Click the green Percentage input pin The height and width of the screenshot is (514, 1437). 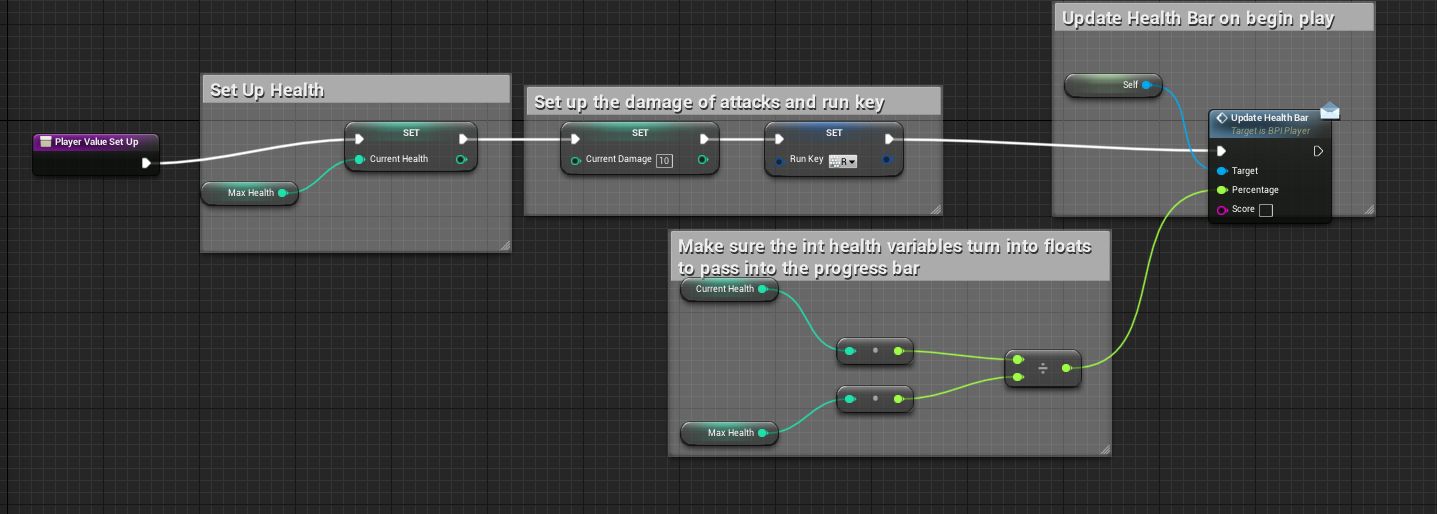pyautogui.click(x=1221, y=190)
